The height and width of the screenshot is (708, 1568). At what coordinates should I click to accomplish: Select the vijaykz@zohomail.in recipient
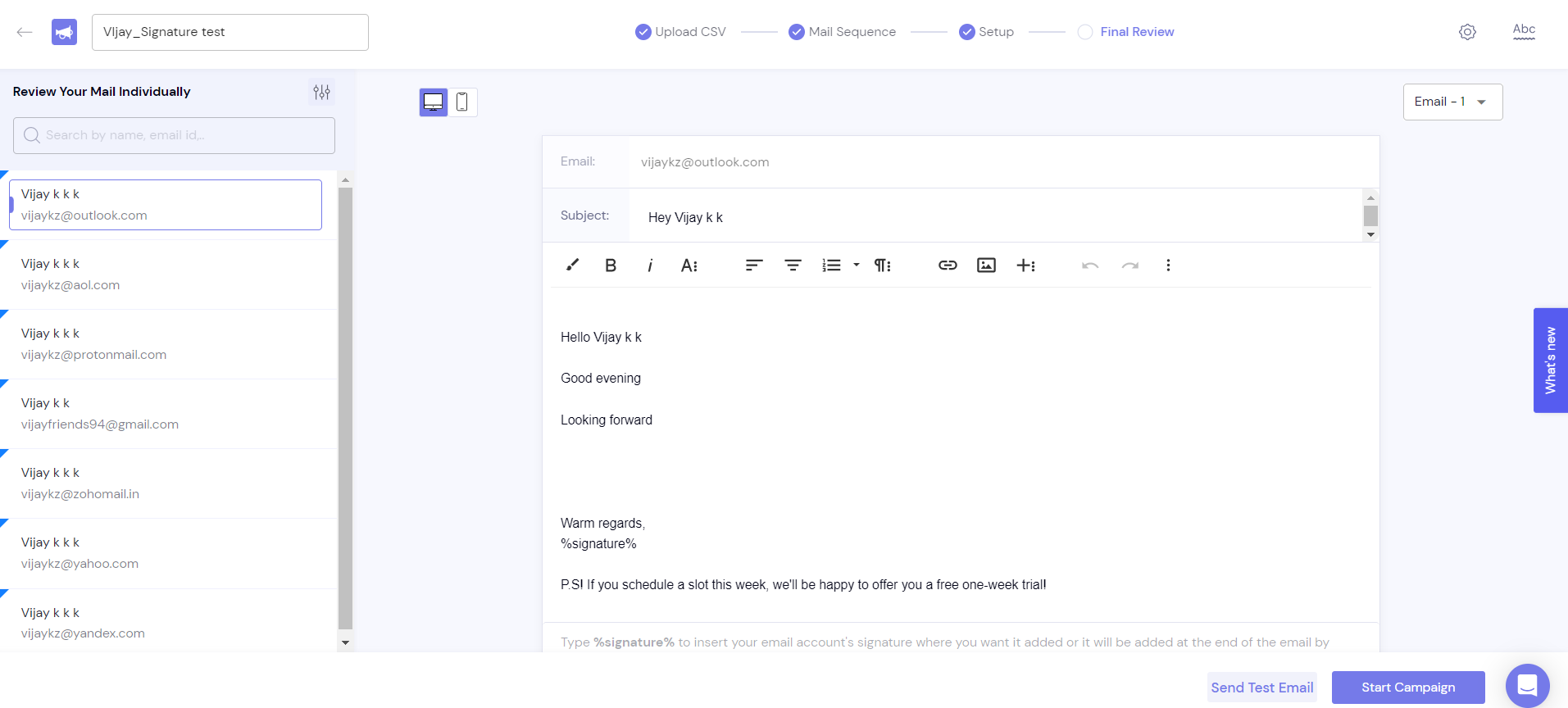coord(168,483)
